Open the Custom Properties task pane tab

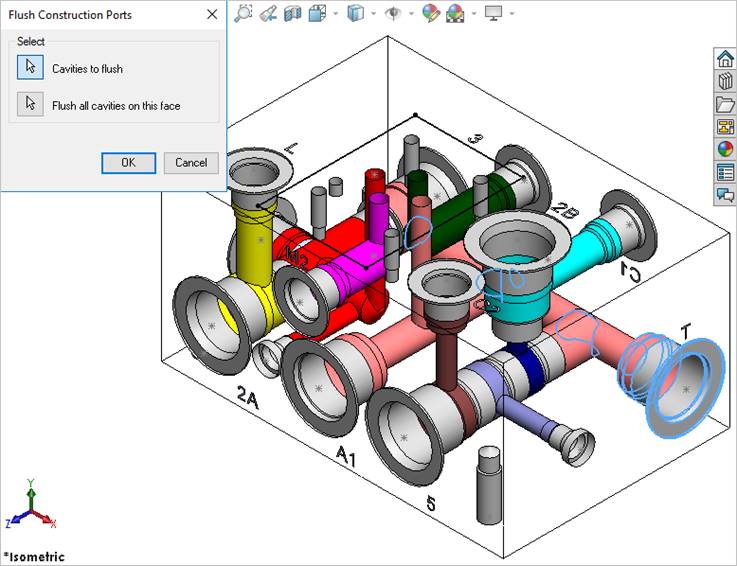[x=725, y=172]
